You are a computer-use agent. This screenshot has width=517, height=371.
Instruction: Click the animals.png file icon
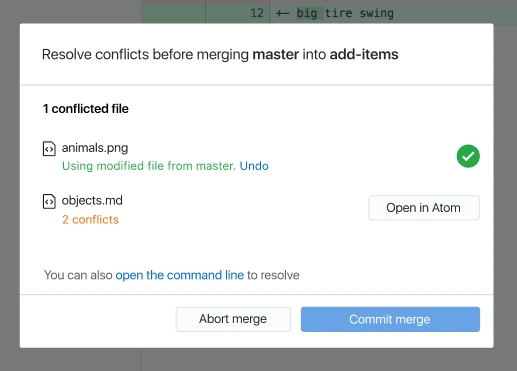point(49,149)
